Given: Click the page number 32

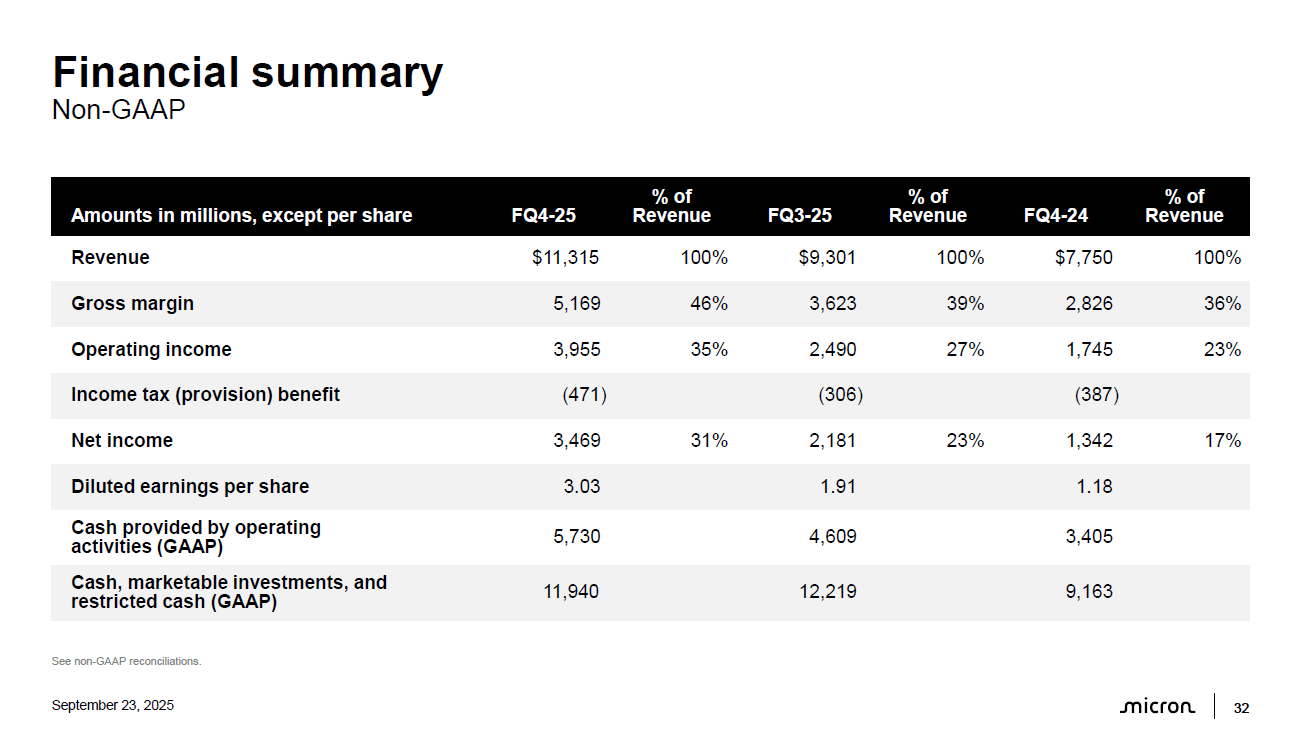Looking at the screenshot, I should click(x=1241, y=708).
